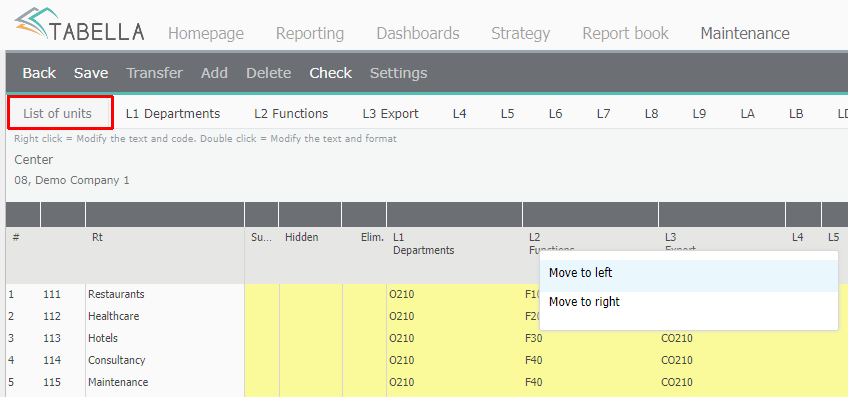Click unit code 112
Image resolution: width=848 pixels, height=397 pixels.
[52, 316]
